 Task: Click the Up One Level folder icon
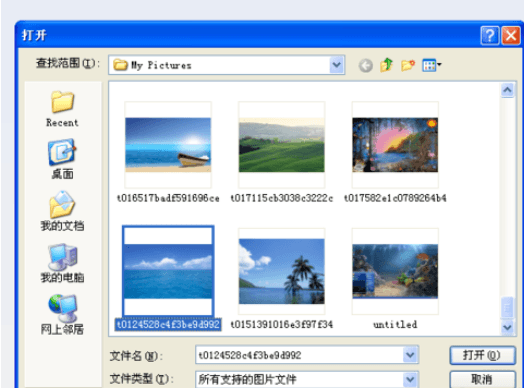[x=386, y=65]
